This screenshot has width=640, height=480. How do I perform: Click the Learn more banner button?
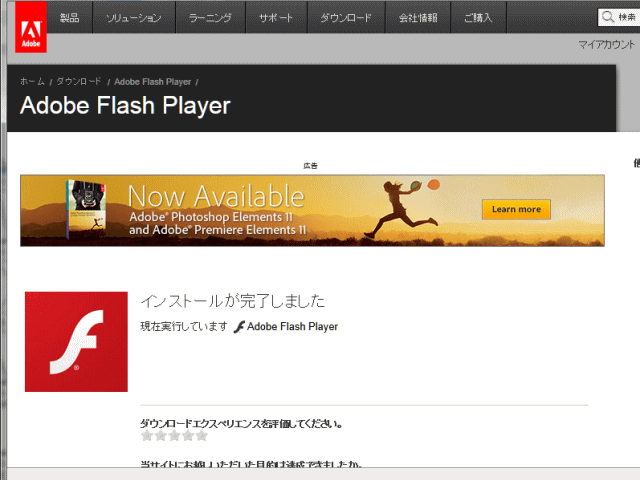coord(516,209)
